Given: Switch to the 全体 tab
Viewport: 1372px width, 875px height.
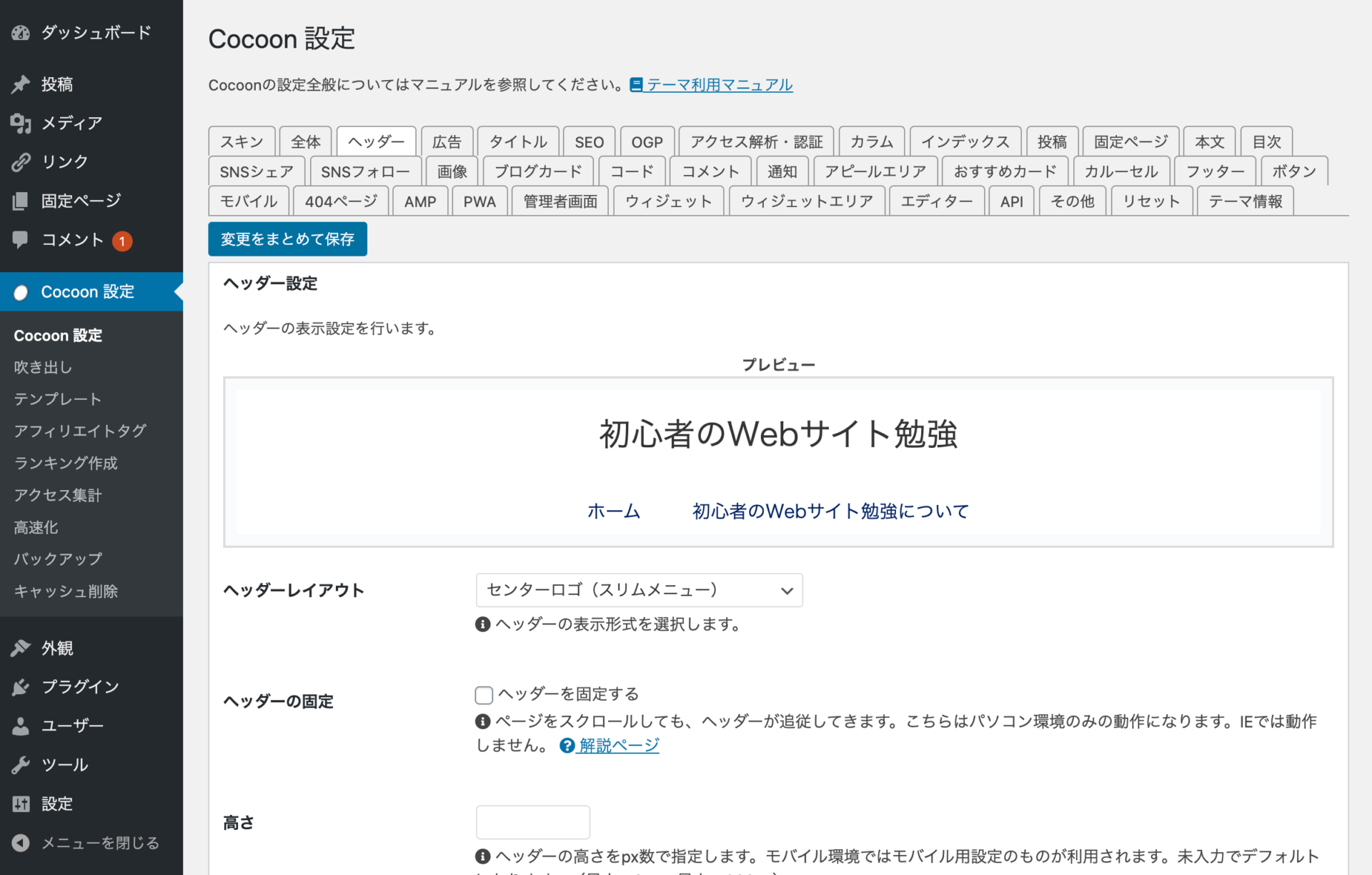Looking at the screenshot, I should point(305,141).
